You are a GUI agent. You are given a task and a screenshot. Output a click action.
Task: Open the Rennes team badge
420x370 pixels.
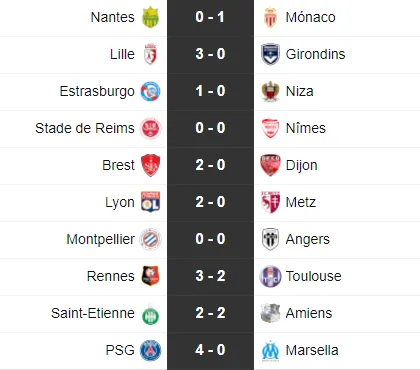(x=150, y=276)
